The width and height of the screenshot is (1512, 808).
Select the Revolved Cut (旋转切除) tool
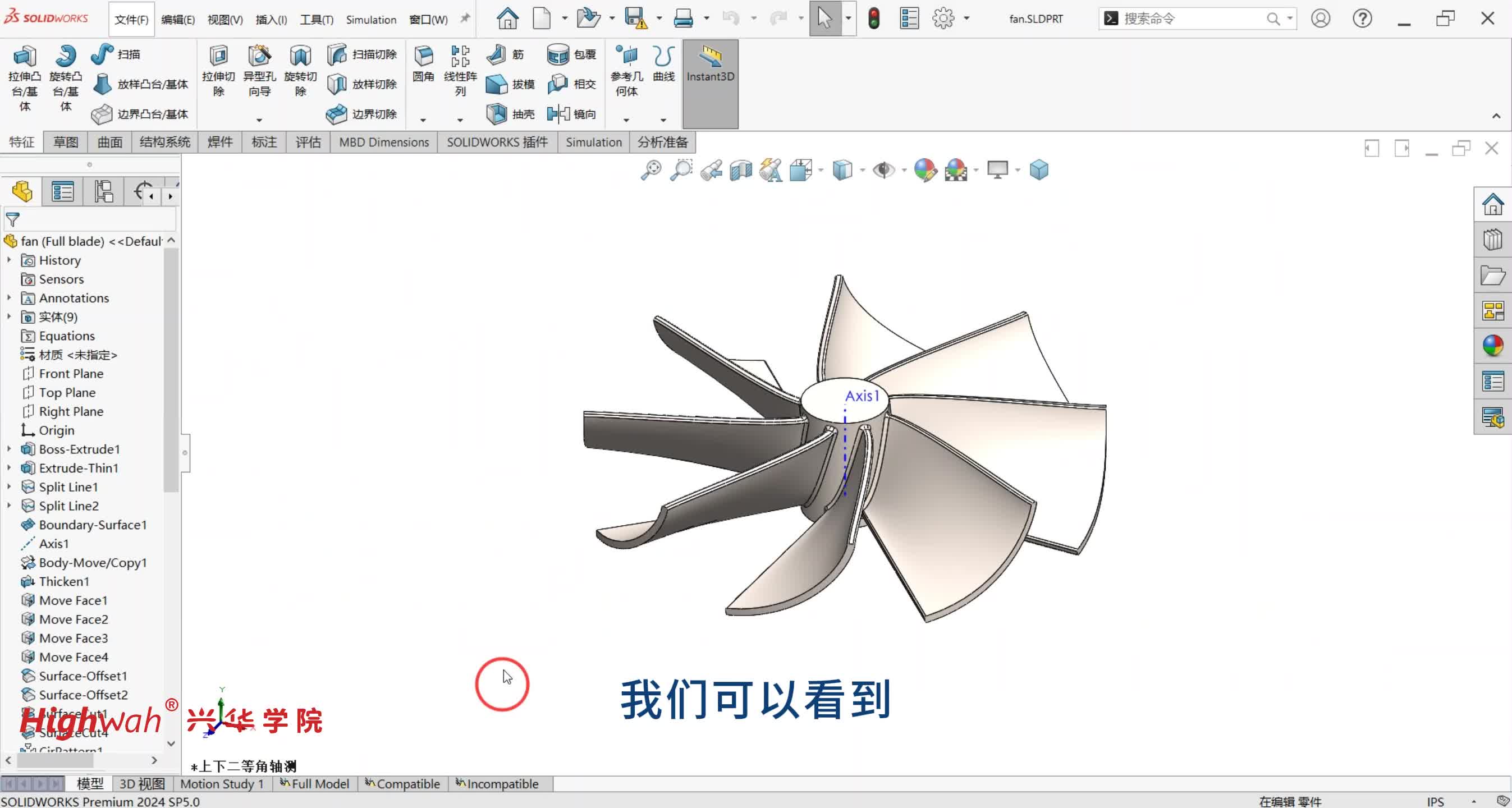tap(300, 56)
